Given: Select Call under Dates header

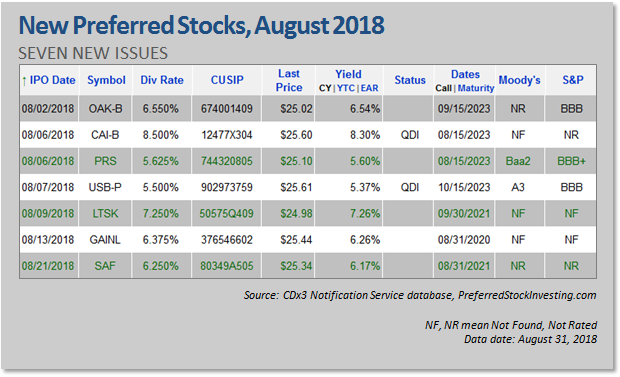Looking at the screenshot, I should point(443,88).
